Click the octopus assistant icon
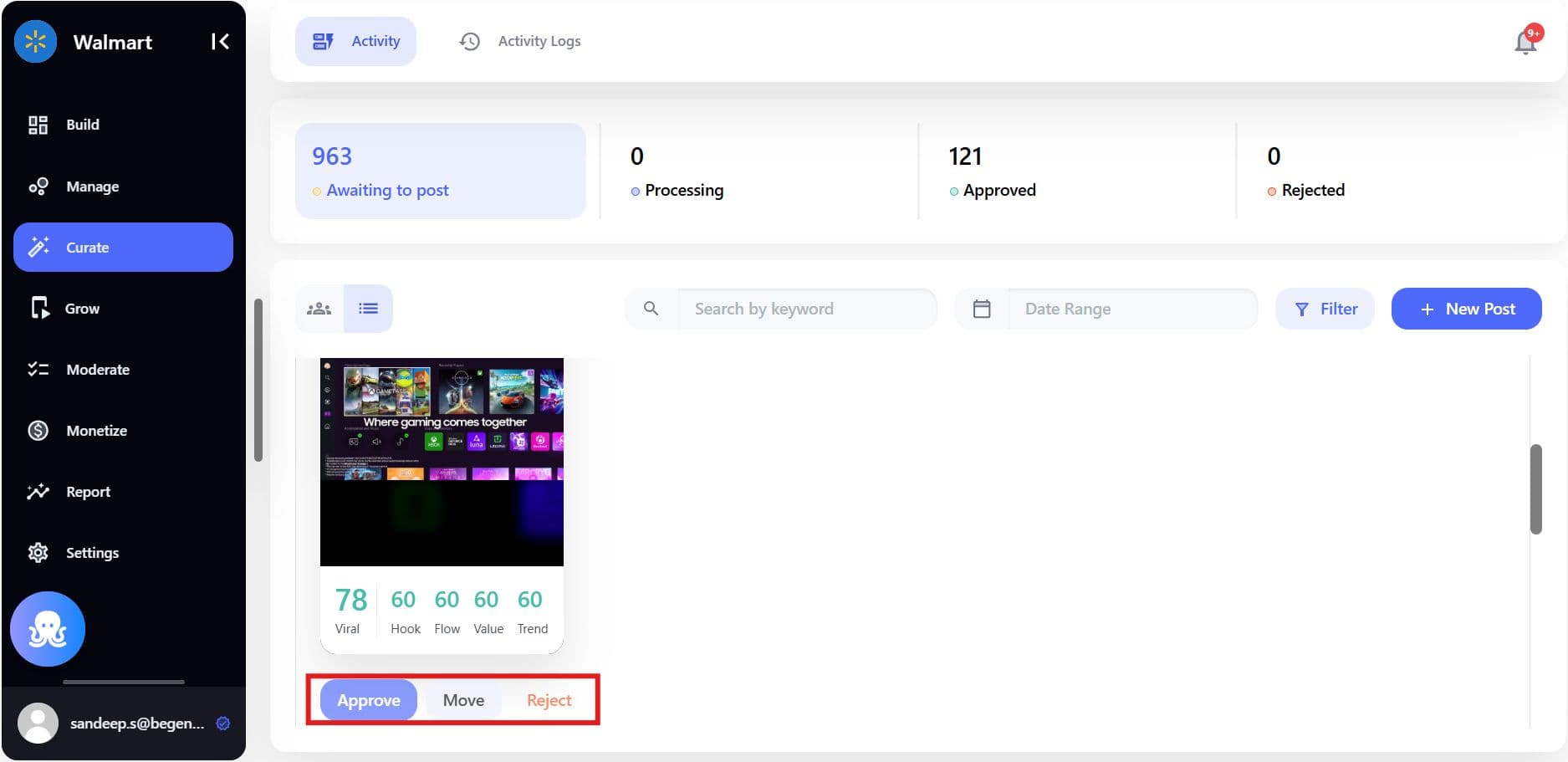The width and height of the screenshot is (1568, 762). [x=48, y=629]
